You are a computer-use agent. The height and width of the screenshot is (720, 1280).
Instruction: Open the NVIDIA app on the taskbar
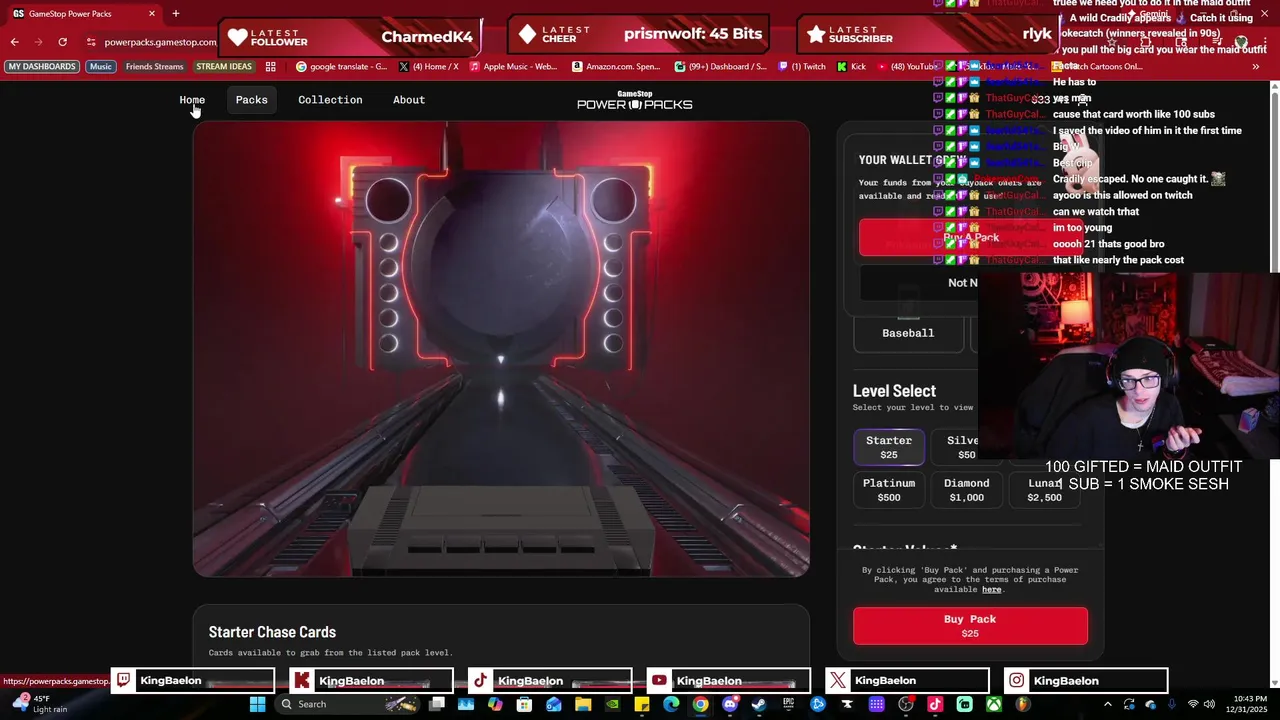click(612, 704)
